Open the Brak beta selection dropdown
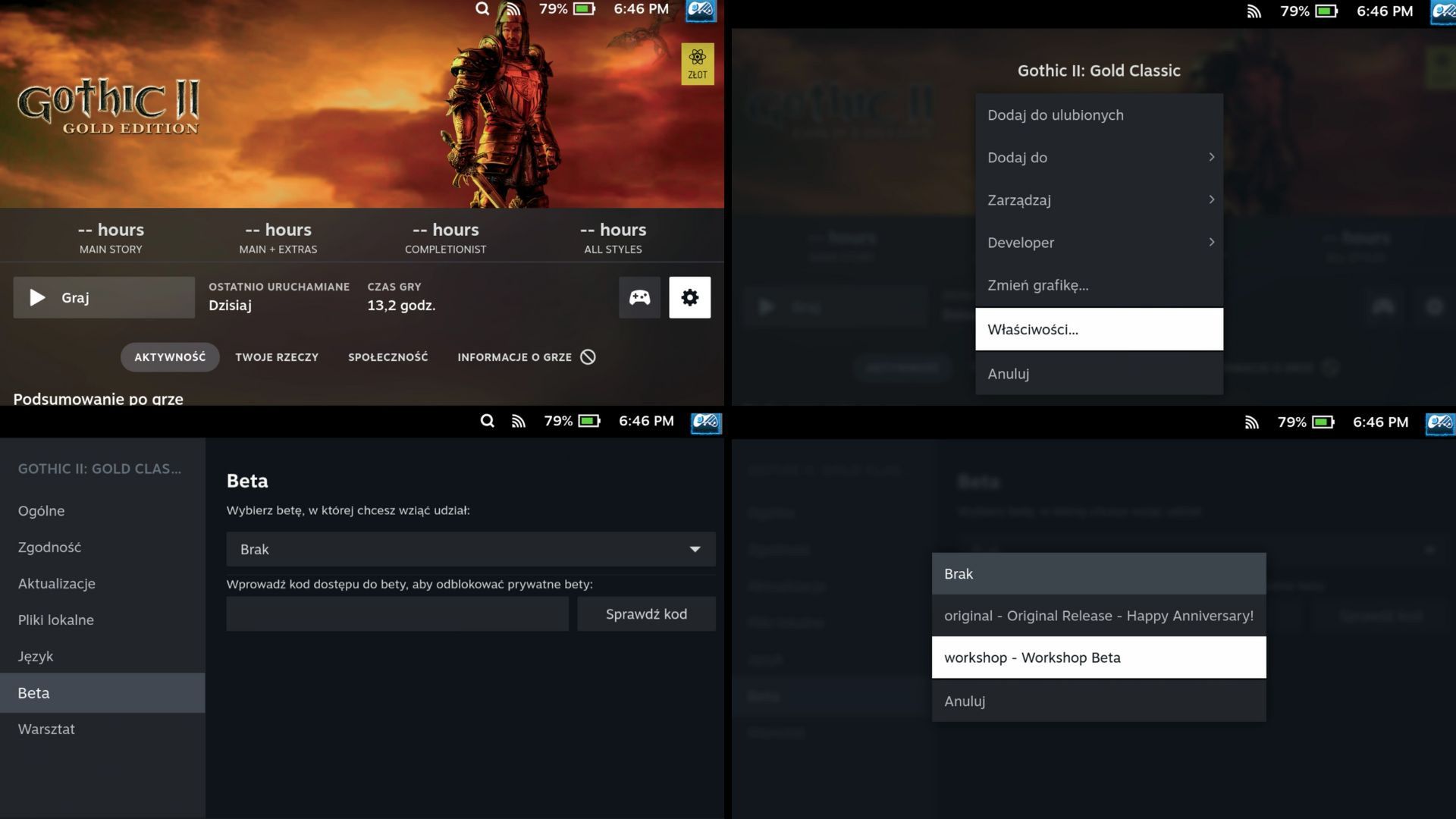The height and width of the screenshot is (819, 1456). click(470, 549)
